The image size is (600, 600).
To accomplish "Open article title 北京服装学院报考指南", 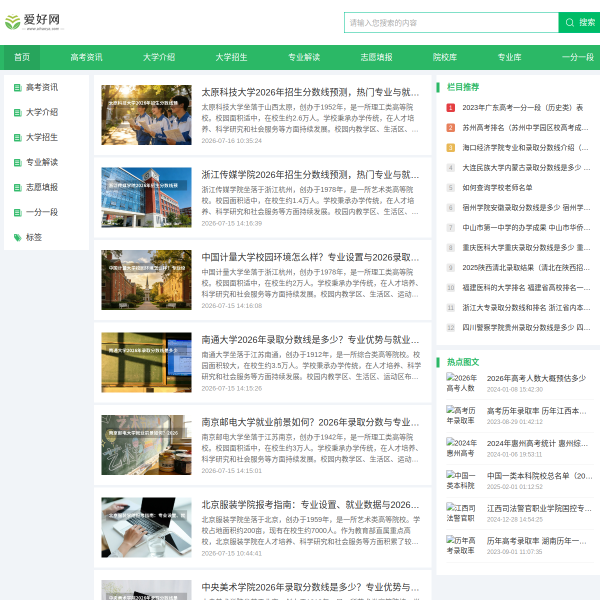I will pyautogui.click(x=310, y=505).
